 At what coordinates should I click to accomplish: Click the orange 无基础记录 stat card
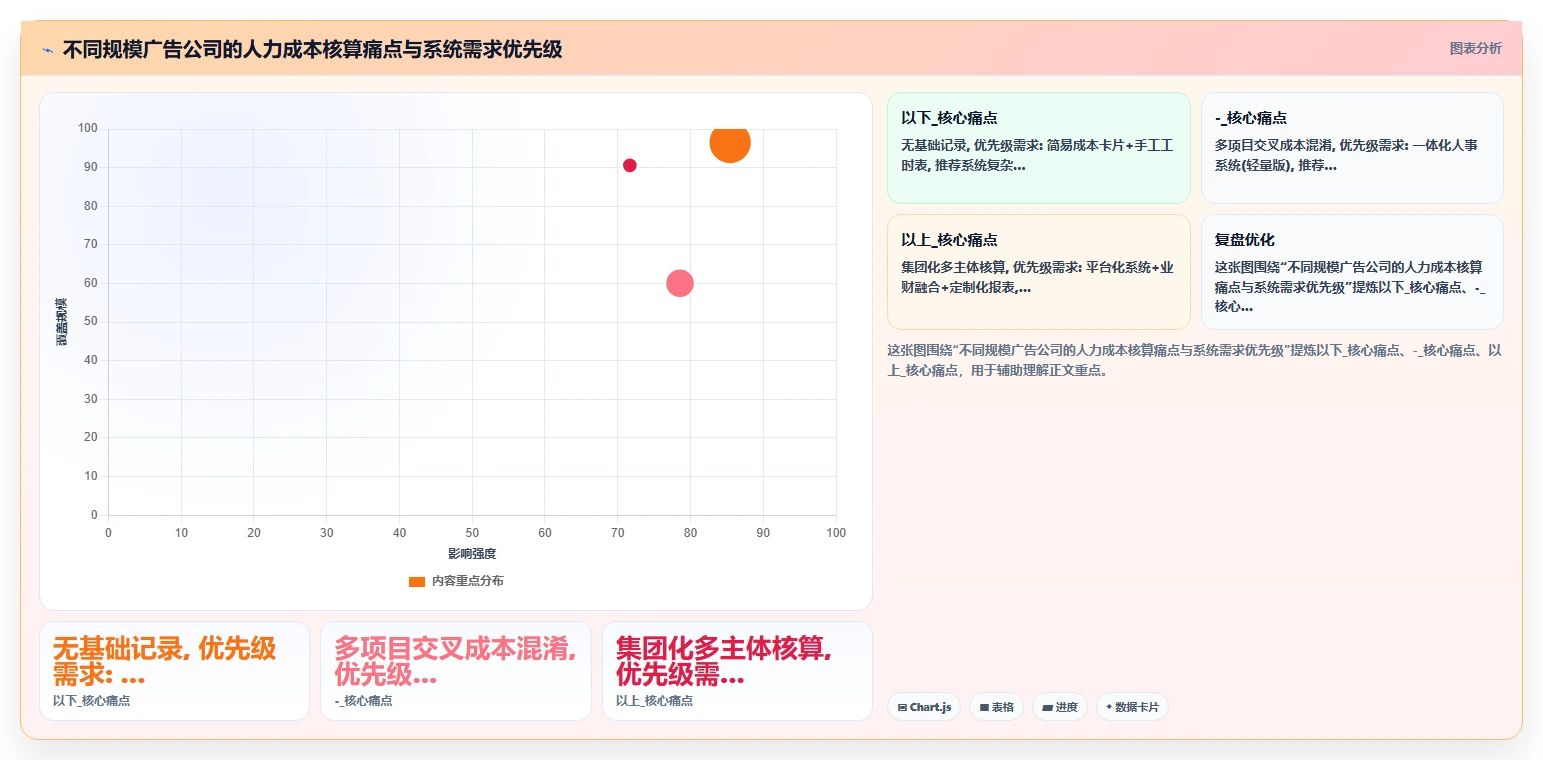click(x=174, y=671)
